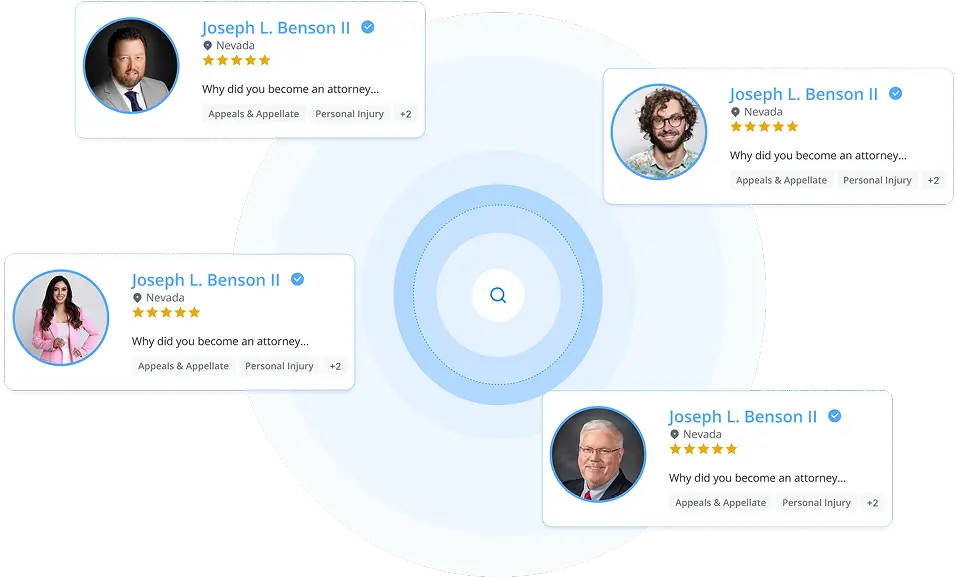Open Joseph L. Benson II name link beside the pink-blazer woman
The image size is (958, 577).
point(205,280)
